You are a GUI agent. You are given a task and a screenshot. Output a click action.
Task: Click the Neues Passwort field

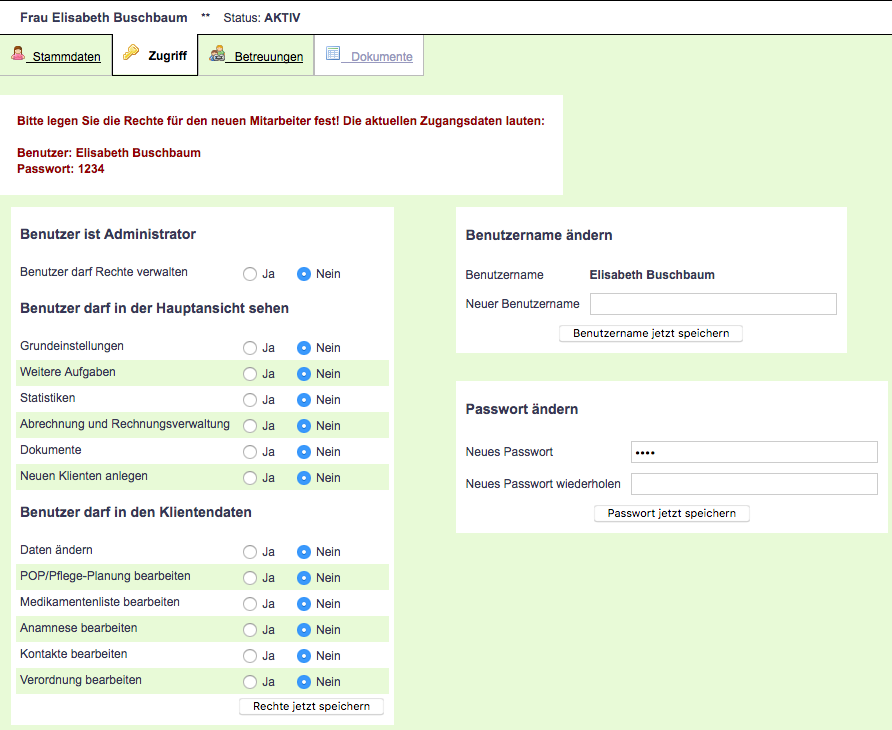click(x=754, y=452)
